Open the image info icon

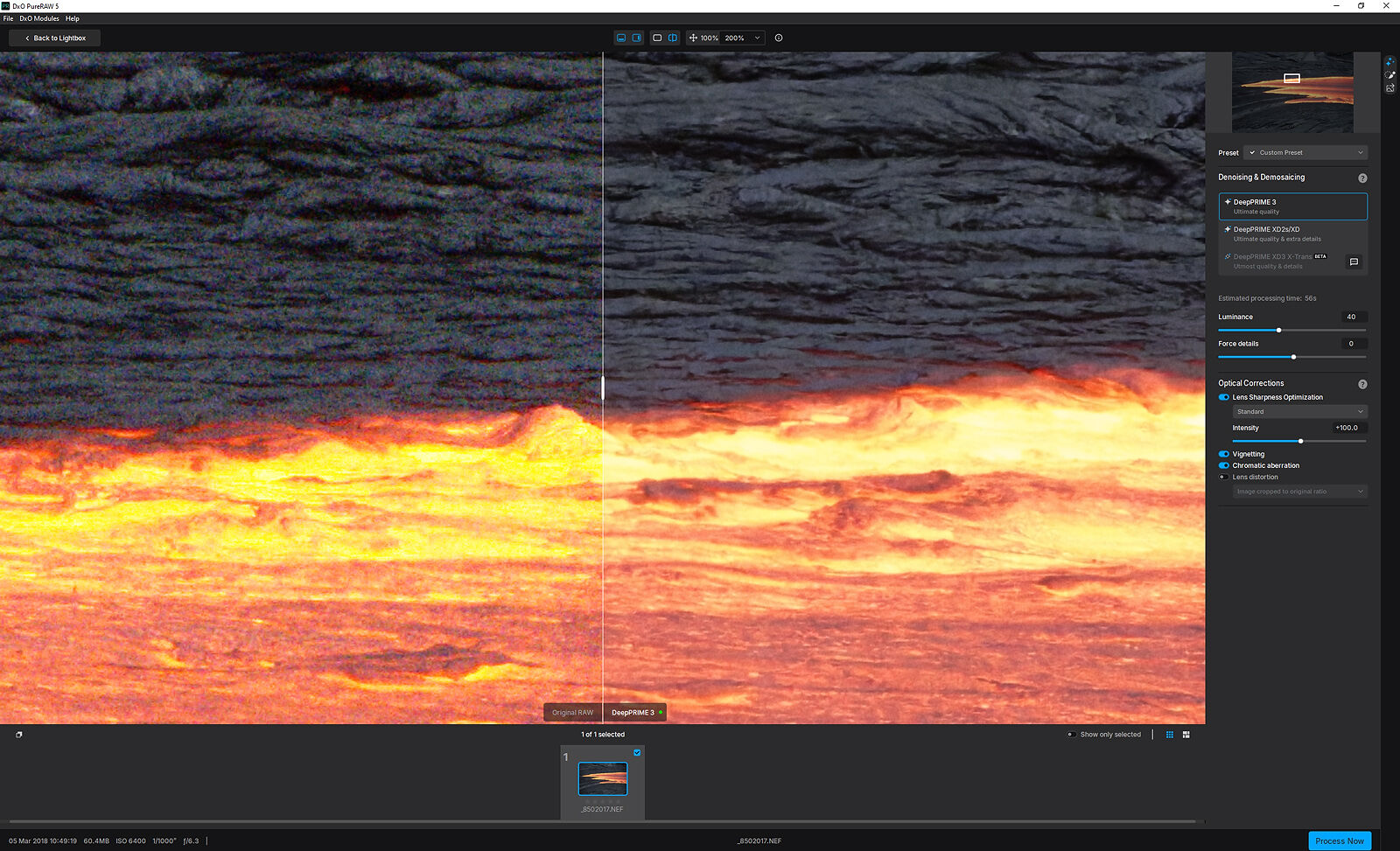[779, 38]
